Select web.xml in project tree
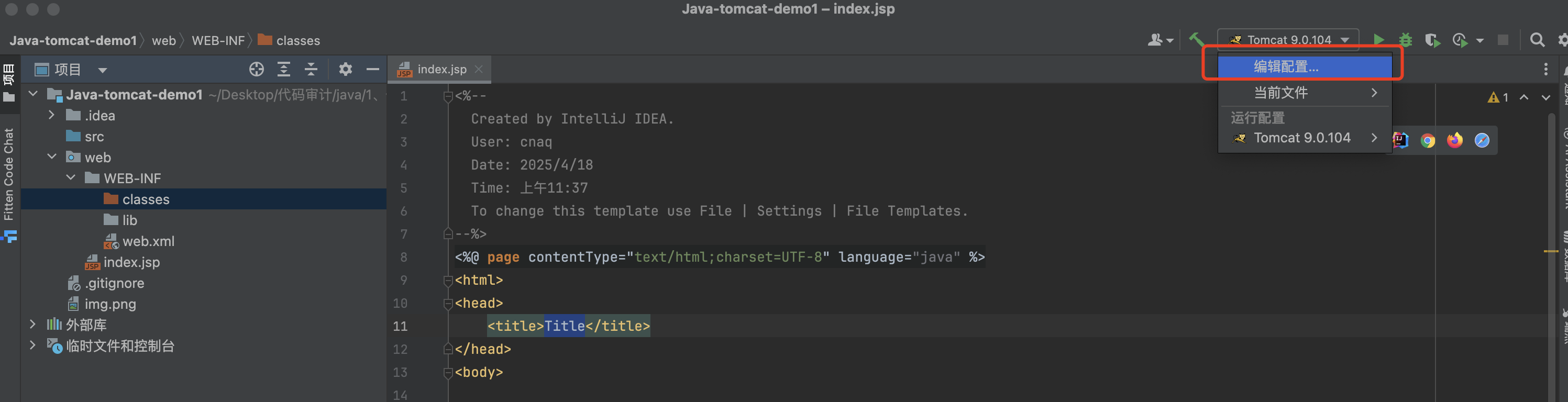The width and height of the screenshot is (1568, 402). click(x=148, y=241)
